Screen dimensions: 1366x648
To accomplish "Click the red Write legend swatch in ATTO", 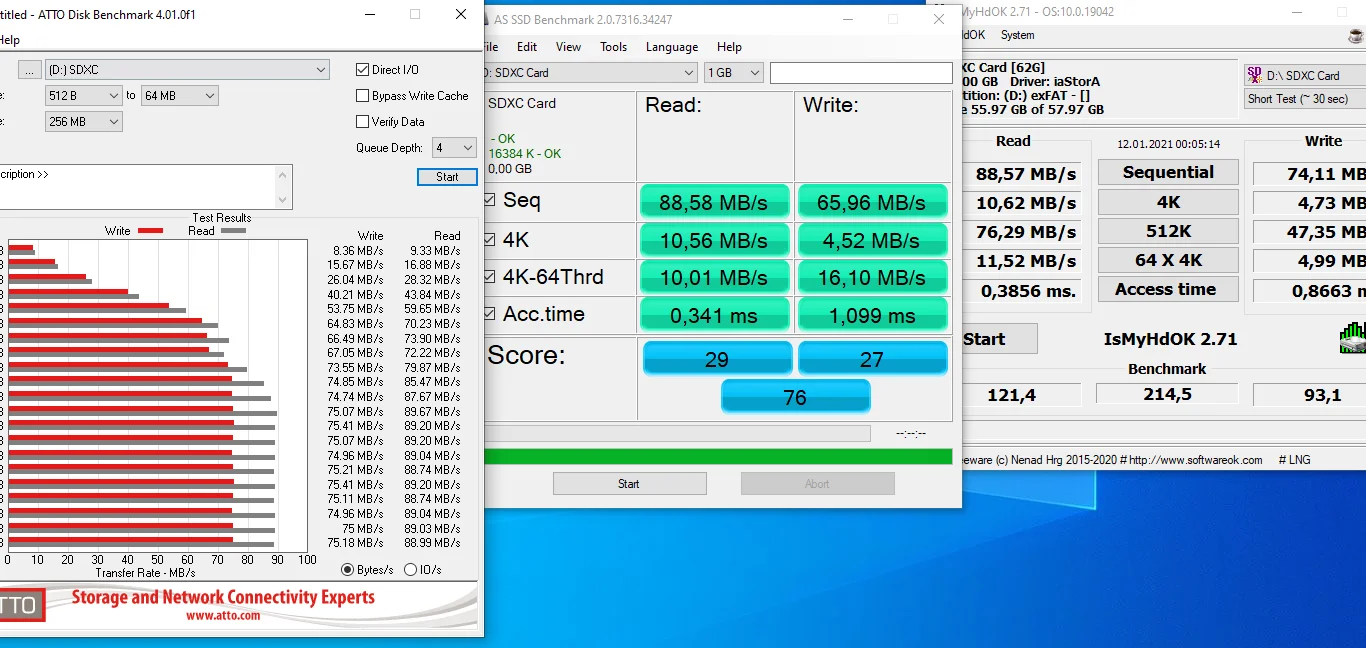I will point(150,231).
